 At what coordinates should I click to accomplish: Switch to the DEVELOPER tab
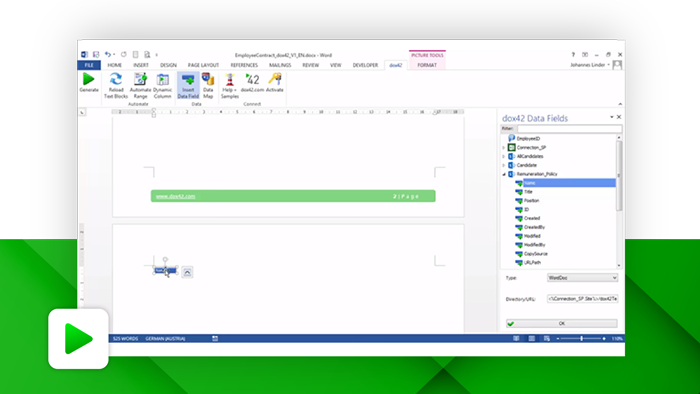(365, 65)
